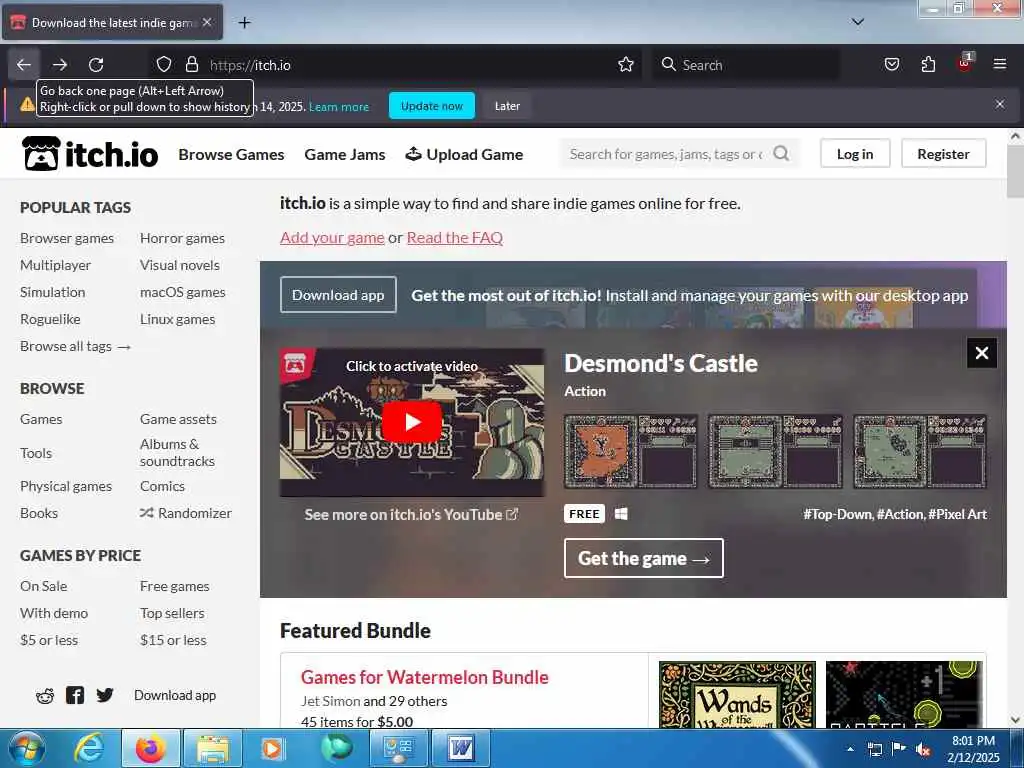
Task: Open the Extensions puzzle icon
Action: [928, 65]
